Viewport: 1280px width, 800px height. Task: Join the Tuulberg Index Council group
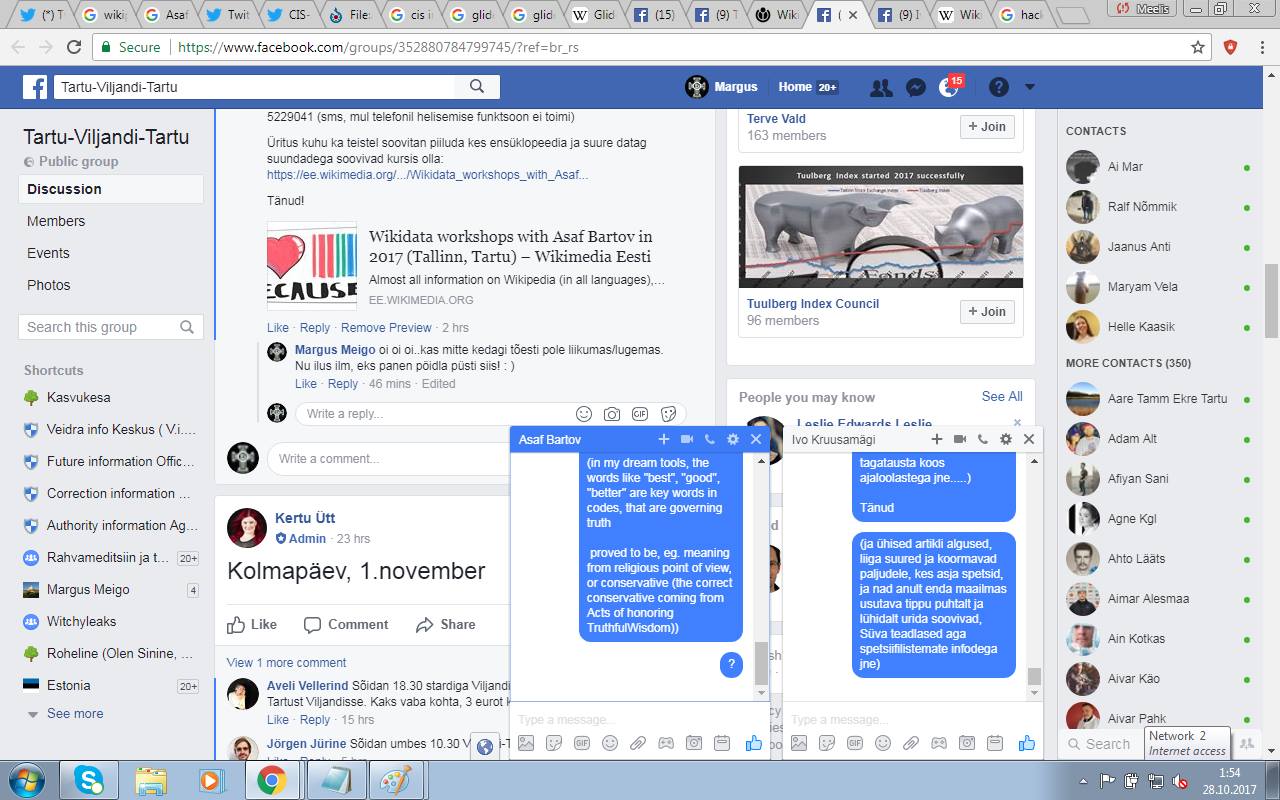tap(987, 312)
